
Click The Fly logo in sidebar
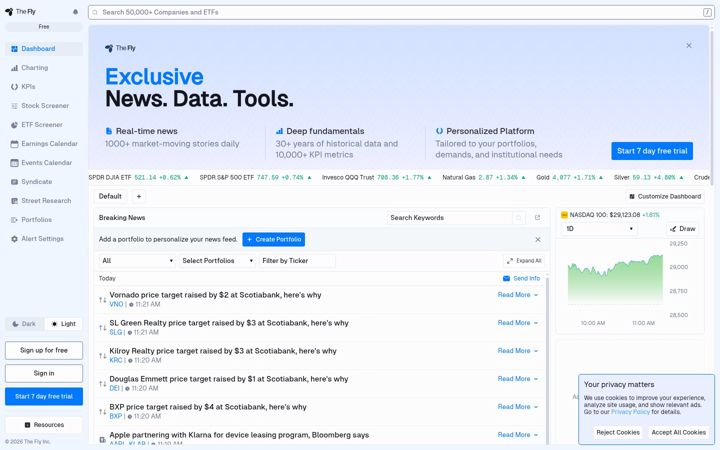click(20, 11)
